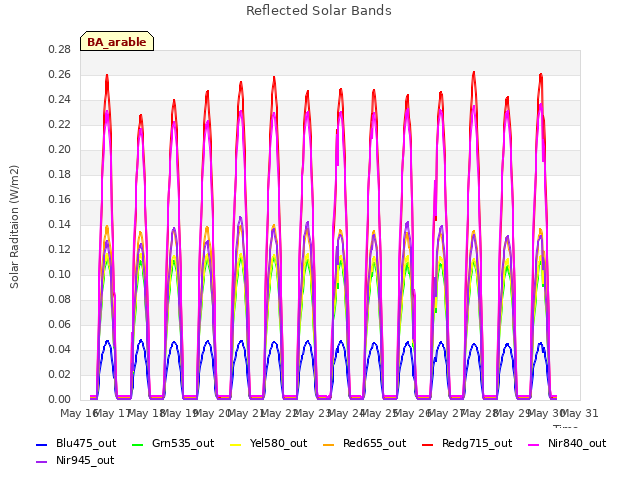Click the BA_arable annotation label
Screen dimensions: 640x480
click(x=117, y=42)
